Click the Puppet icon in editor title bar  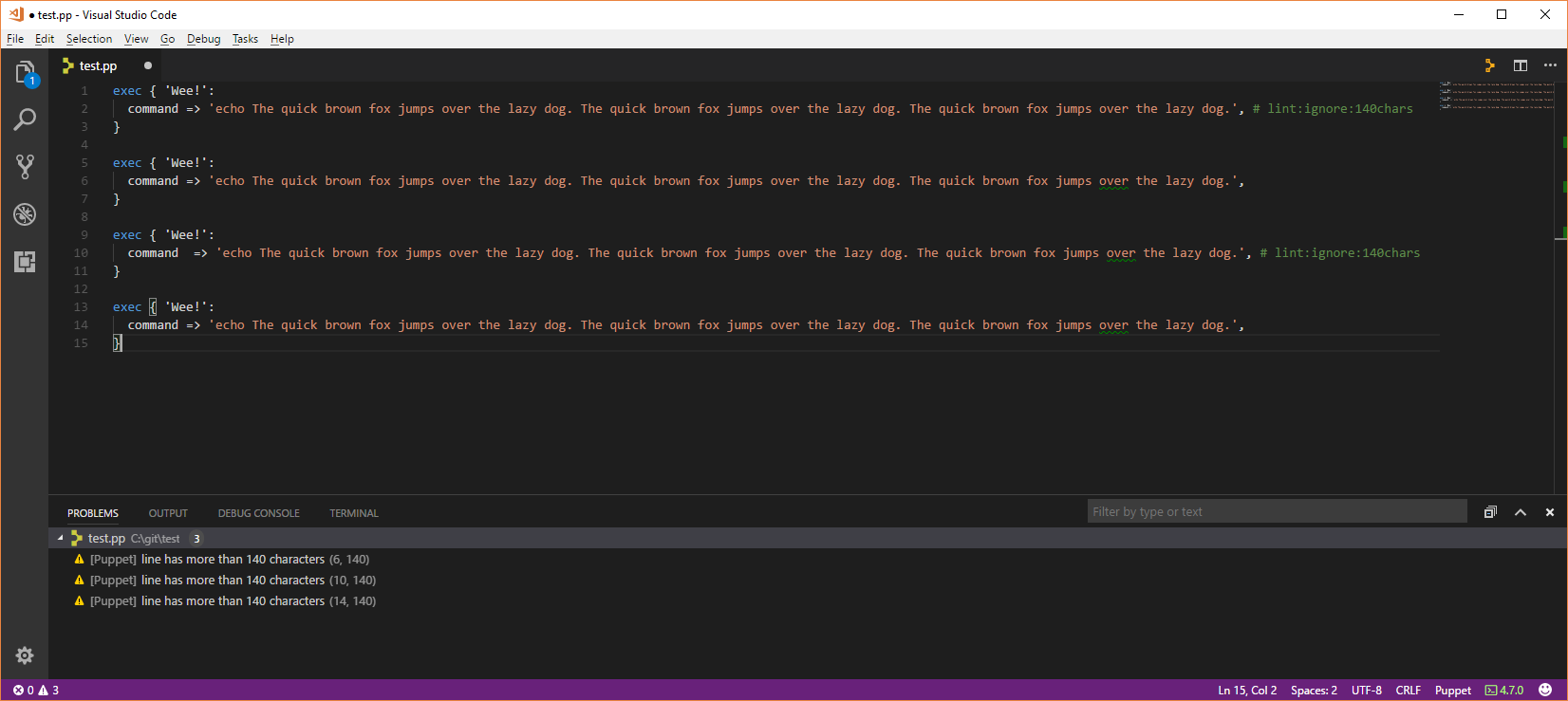tap(1490, 65)
